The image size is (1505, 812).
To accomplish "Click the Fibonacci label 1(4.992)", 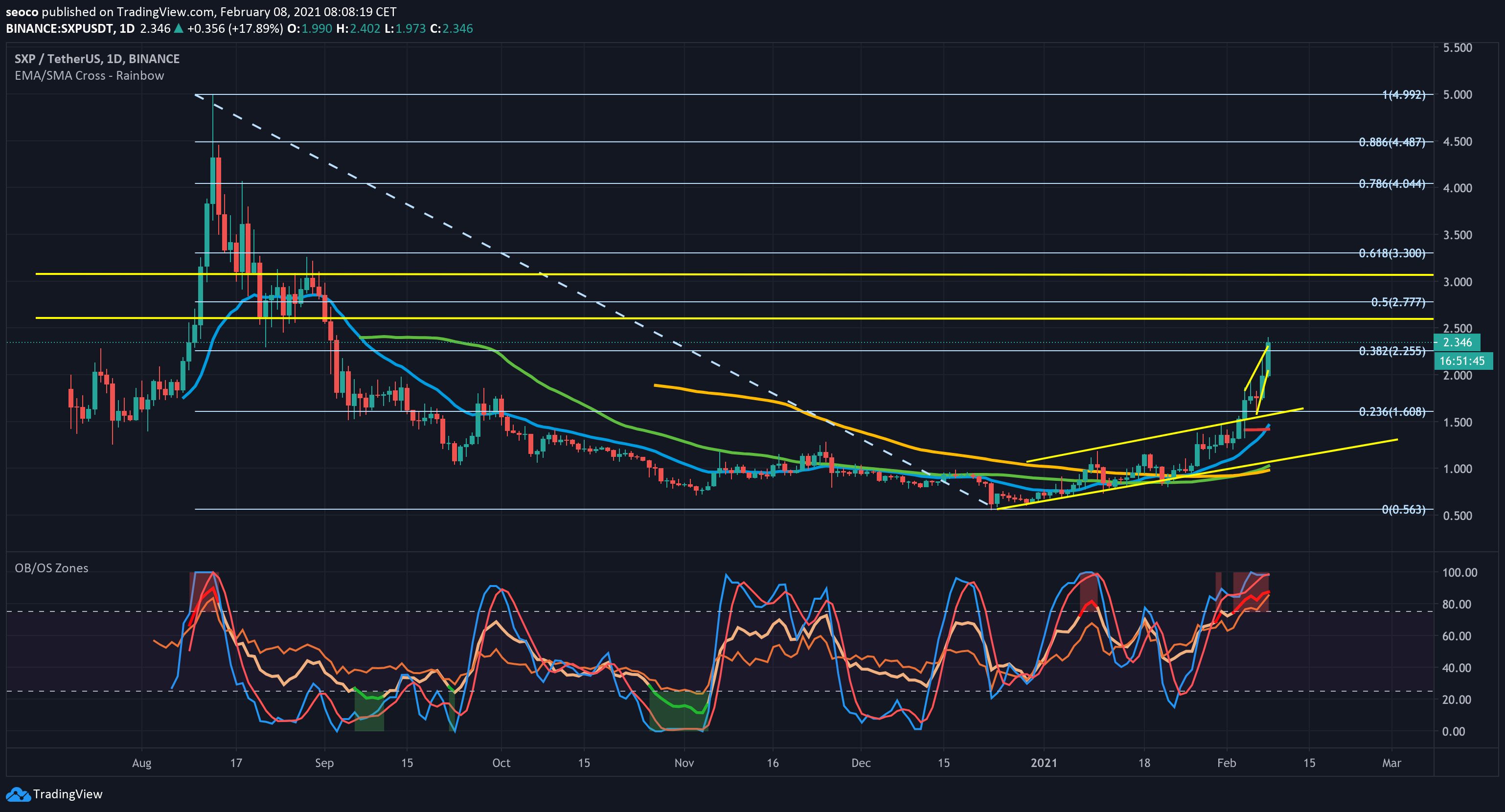I will pos(1404,94).
